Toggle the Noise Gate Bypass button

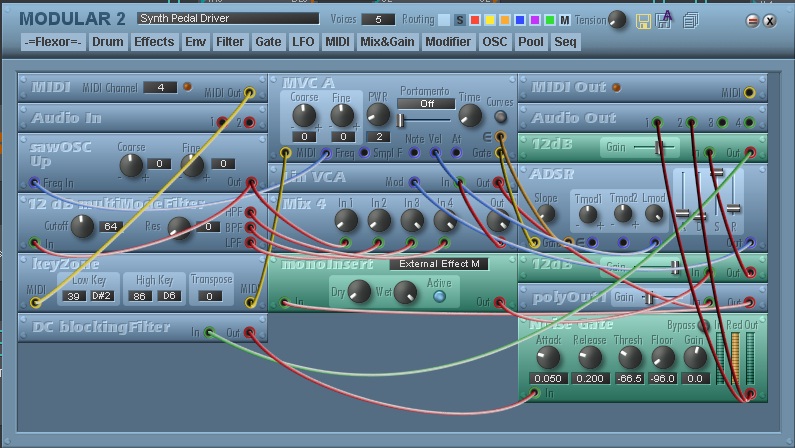704,324
